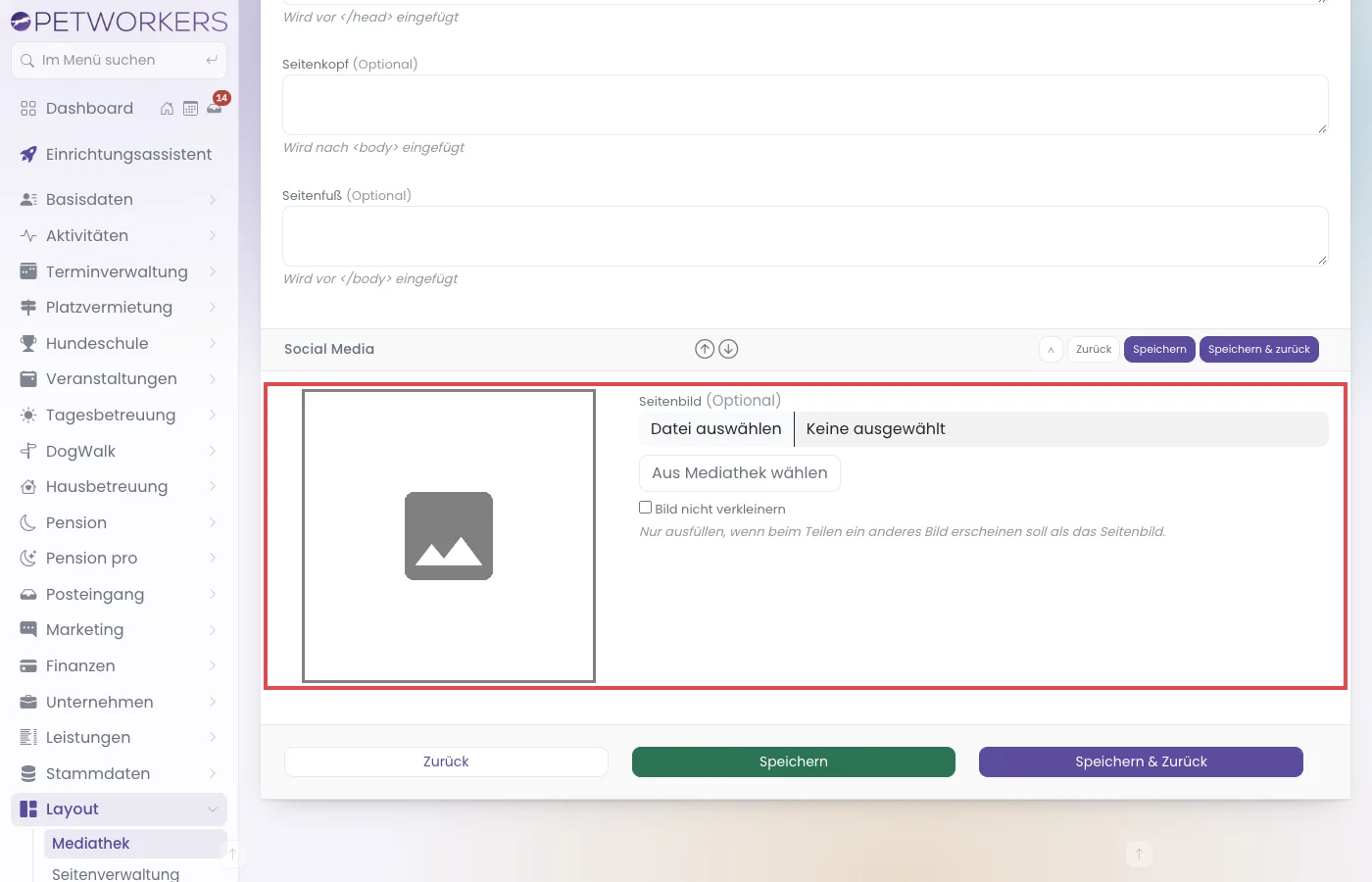Image resolution: width=1372 pixels, height=882 pixels.
Task: Open the Stammdaten menu item
Action: (x=119, y=774)
